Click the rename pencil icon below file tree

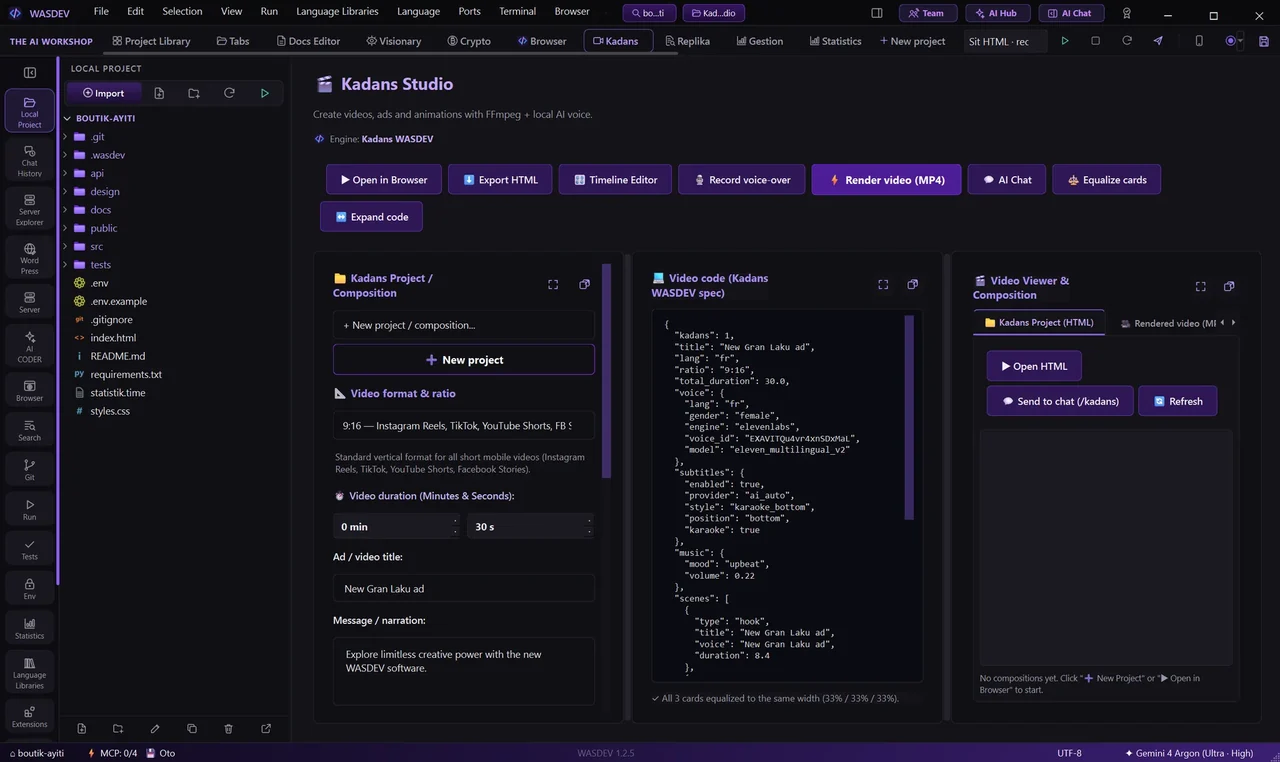(x=155, y=729)
